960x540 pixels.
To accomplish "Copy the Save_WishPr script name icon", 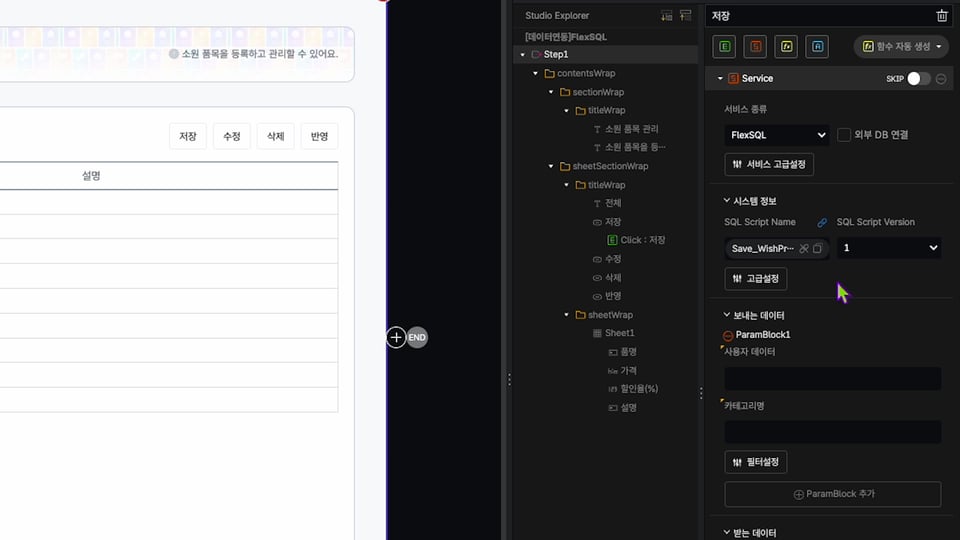I will click(817, 249).
